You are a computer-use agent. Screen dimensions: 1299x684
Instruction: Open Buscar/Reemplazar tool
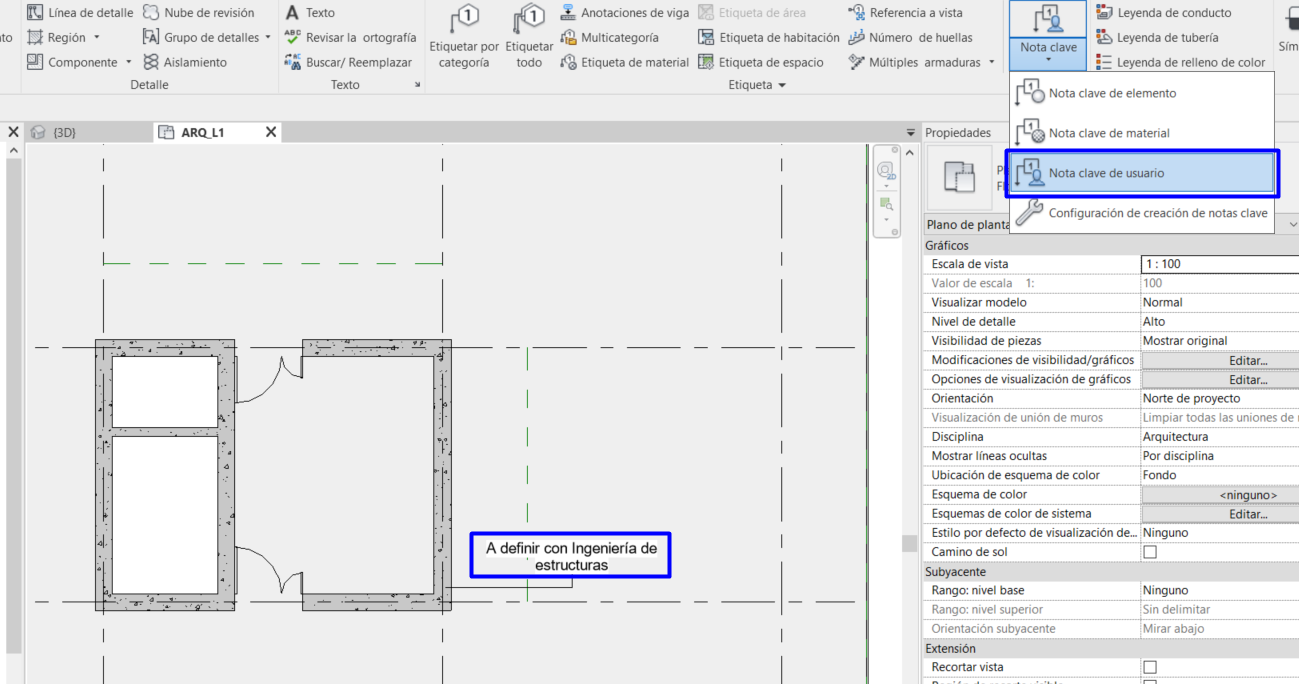(348, 62)
